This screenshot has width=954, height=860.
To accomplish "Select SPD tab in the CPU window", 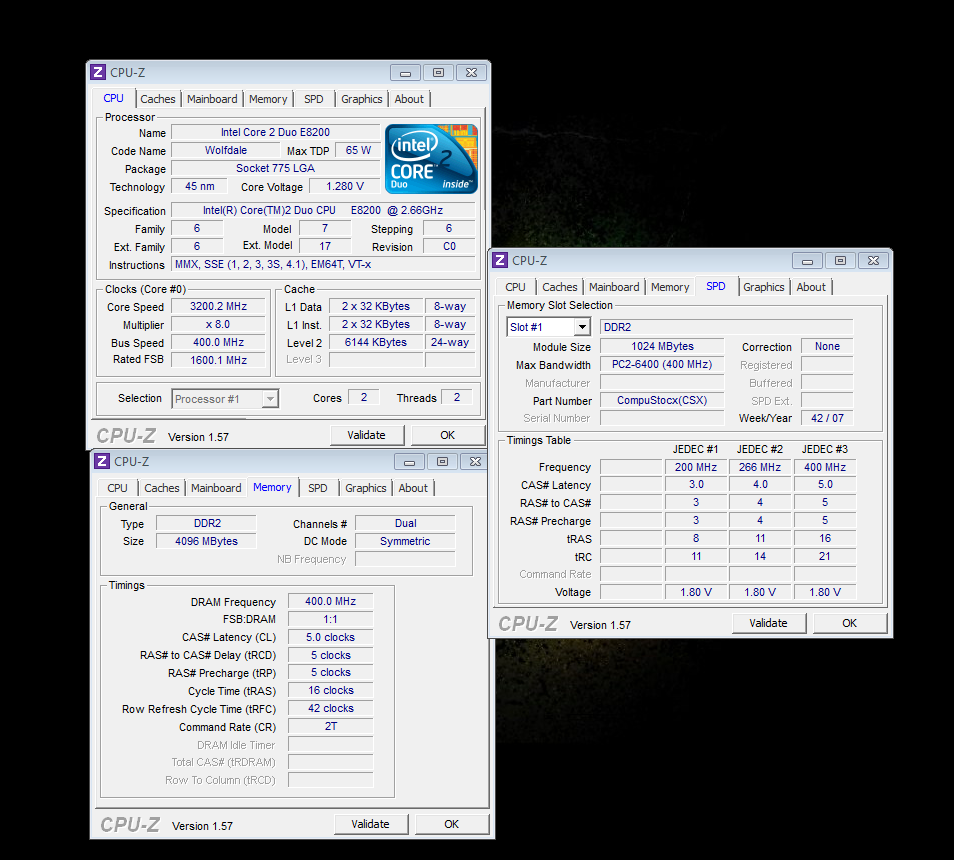I will (x=314, y=99).
